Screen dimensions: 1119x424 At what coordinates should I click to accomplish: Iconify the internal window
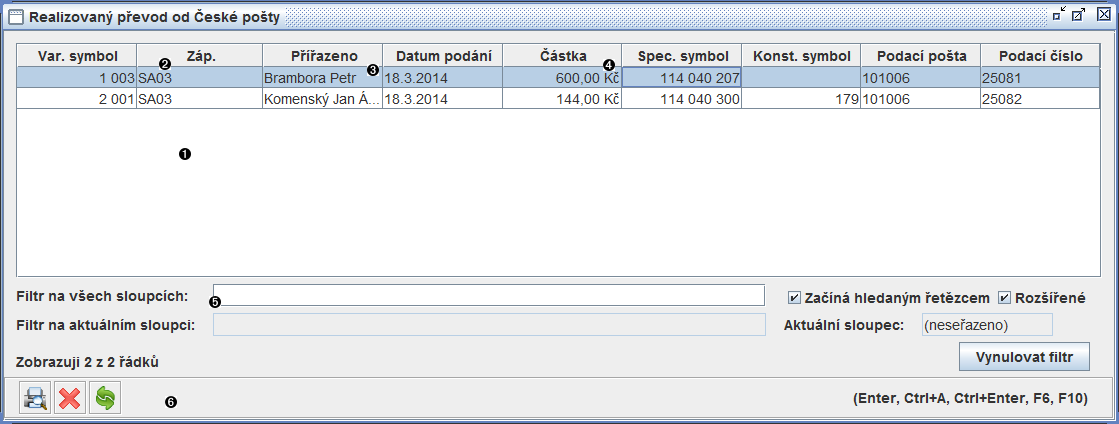click(x=1058, y=16)
